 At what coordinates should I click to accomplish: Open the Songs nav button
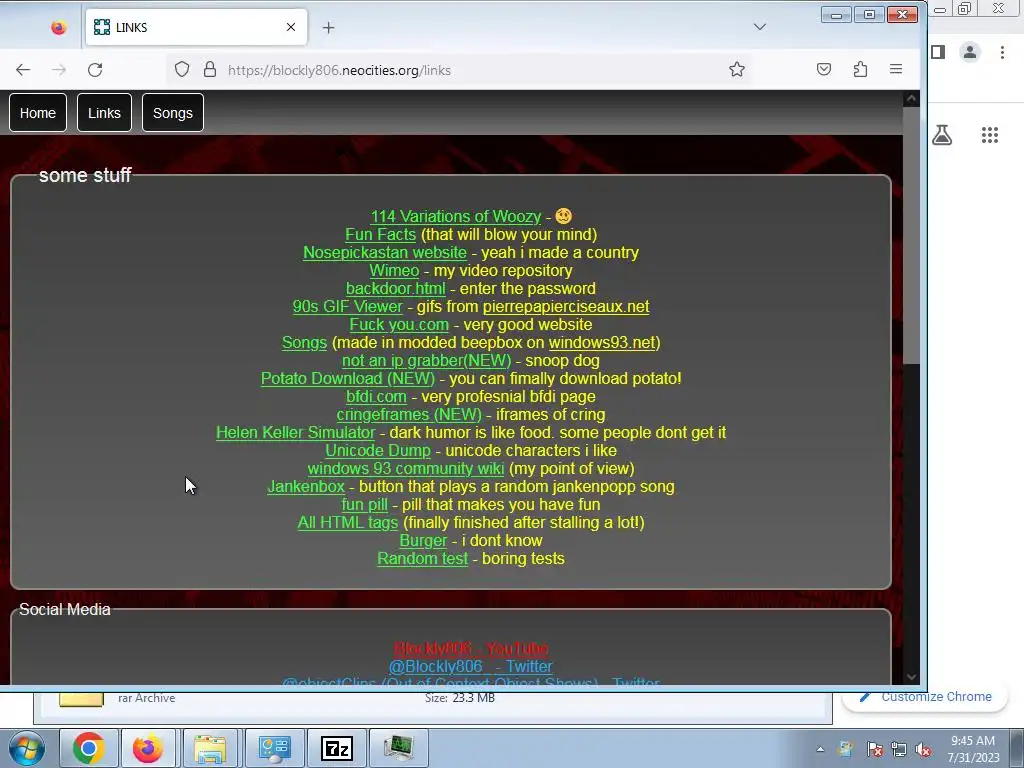click(x=173, y=113)
